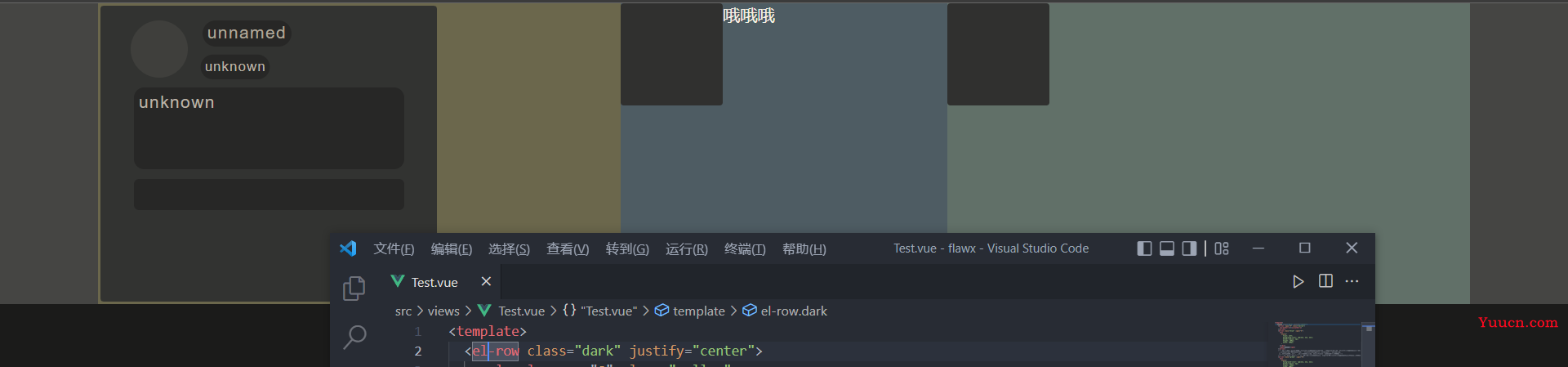The image size is (1568, 367).
Task: Open the Customize Layout icon
Action: coord(1222,248)
